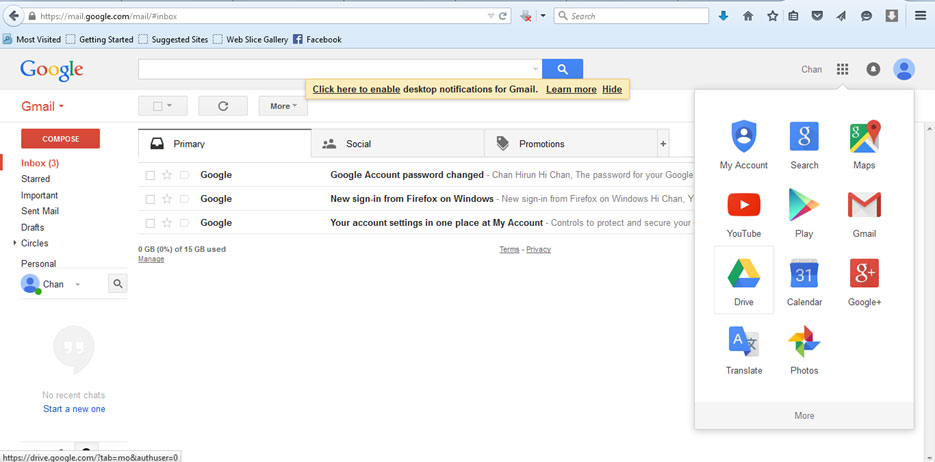This screenshot has width=935, height=462.
Task: Click the Compose button
Action: coord(60,139)
